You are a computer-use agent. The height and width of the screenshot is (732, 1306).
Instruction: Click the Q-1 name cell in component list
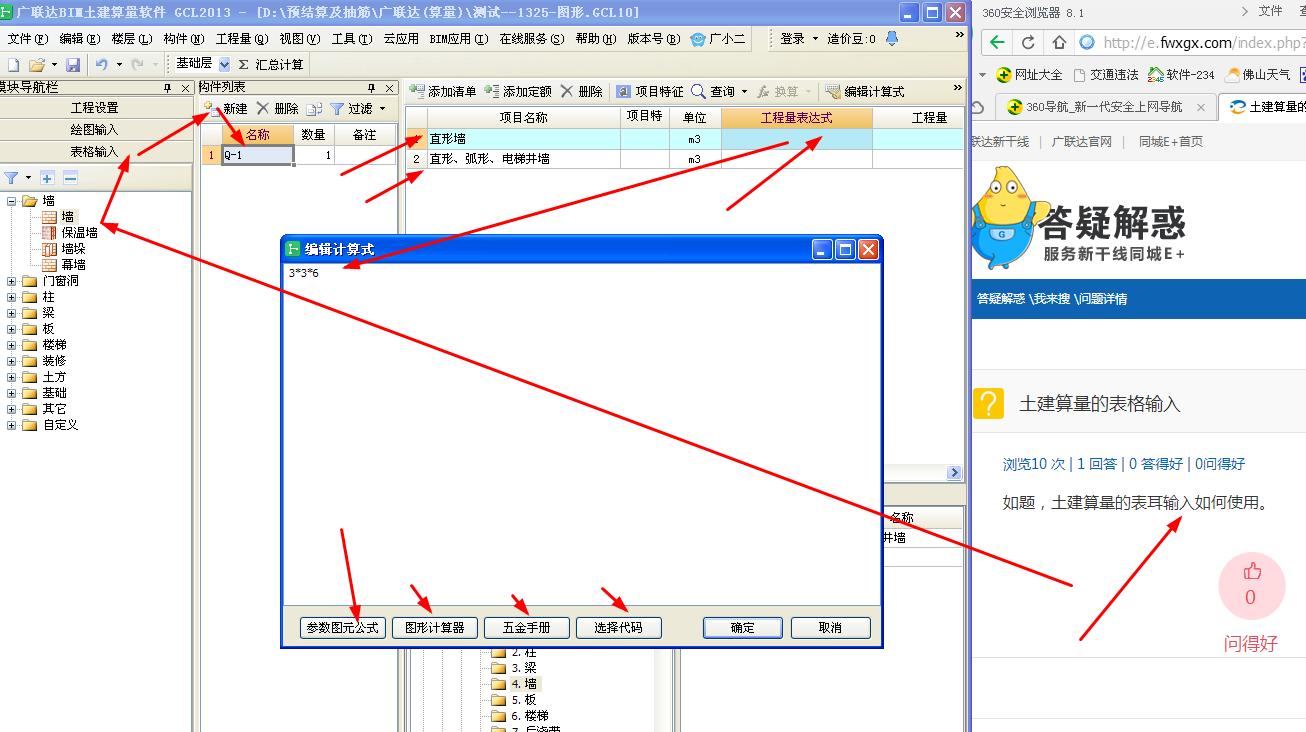[x=257, y=155]
